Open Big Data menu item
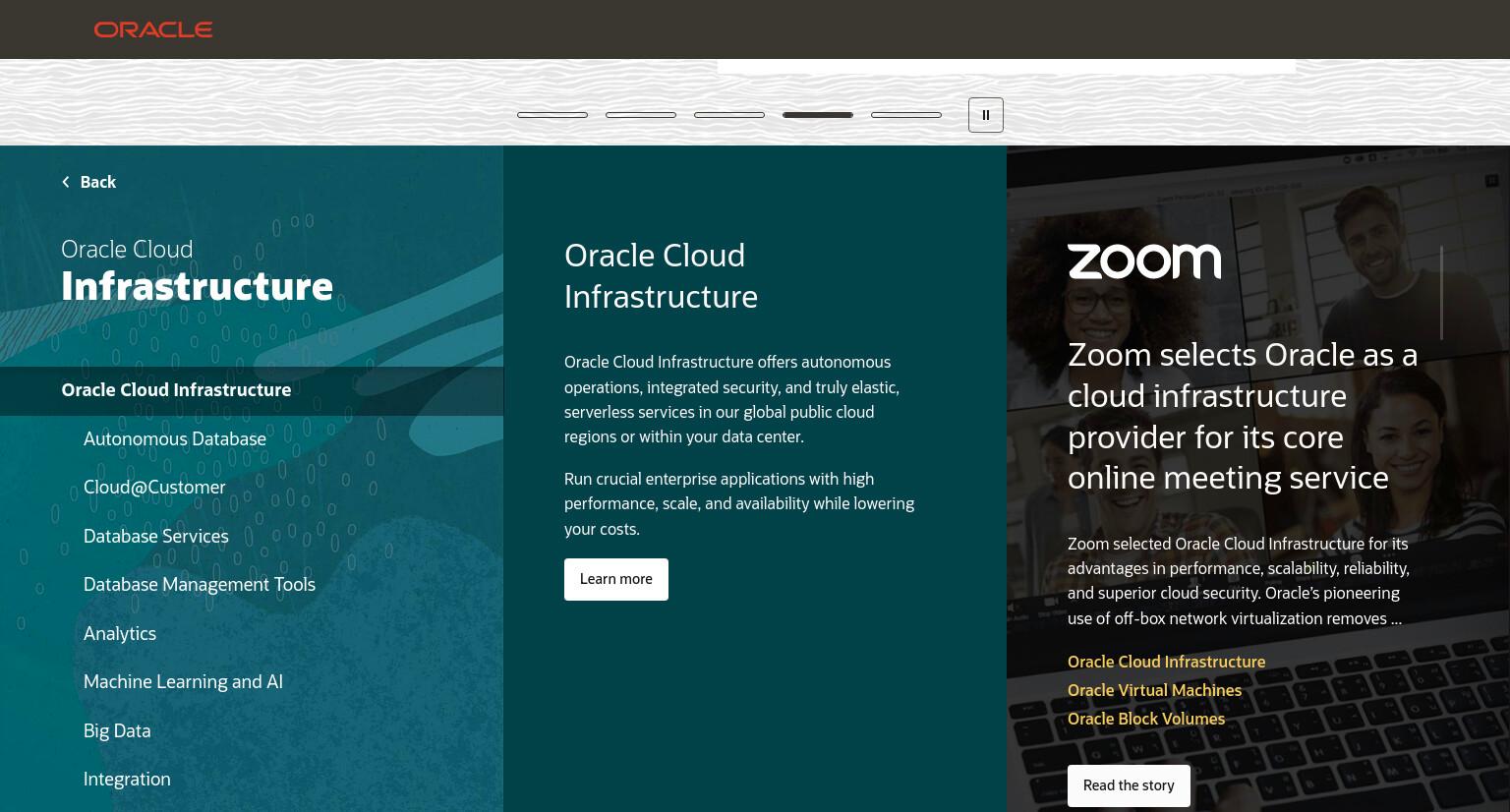The image size is (1510, 812). (117, 731)
